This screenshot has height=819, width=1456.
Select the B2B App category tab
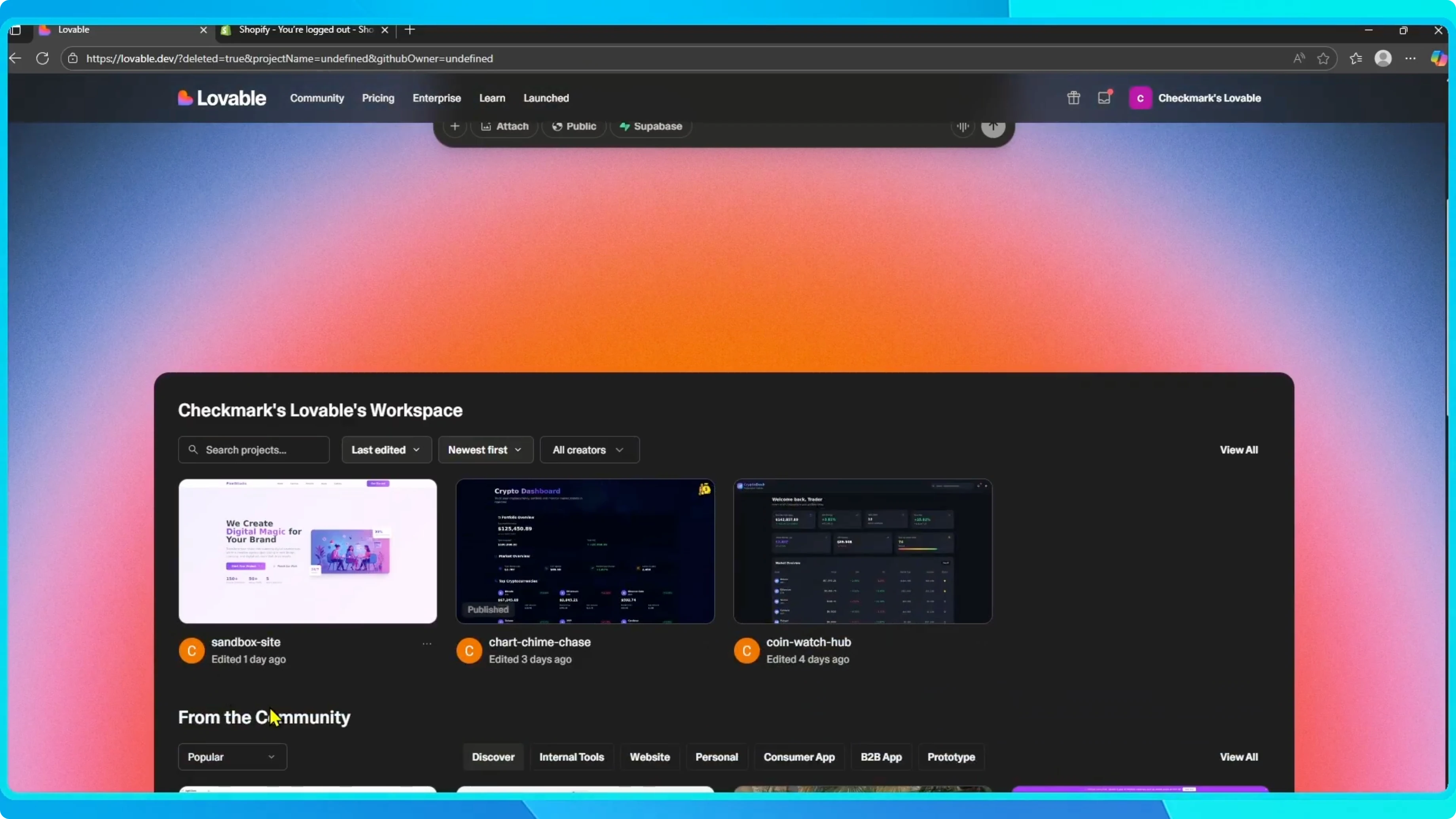point(881,757)
